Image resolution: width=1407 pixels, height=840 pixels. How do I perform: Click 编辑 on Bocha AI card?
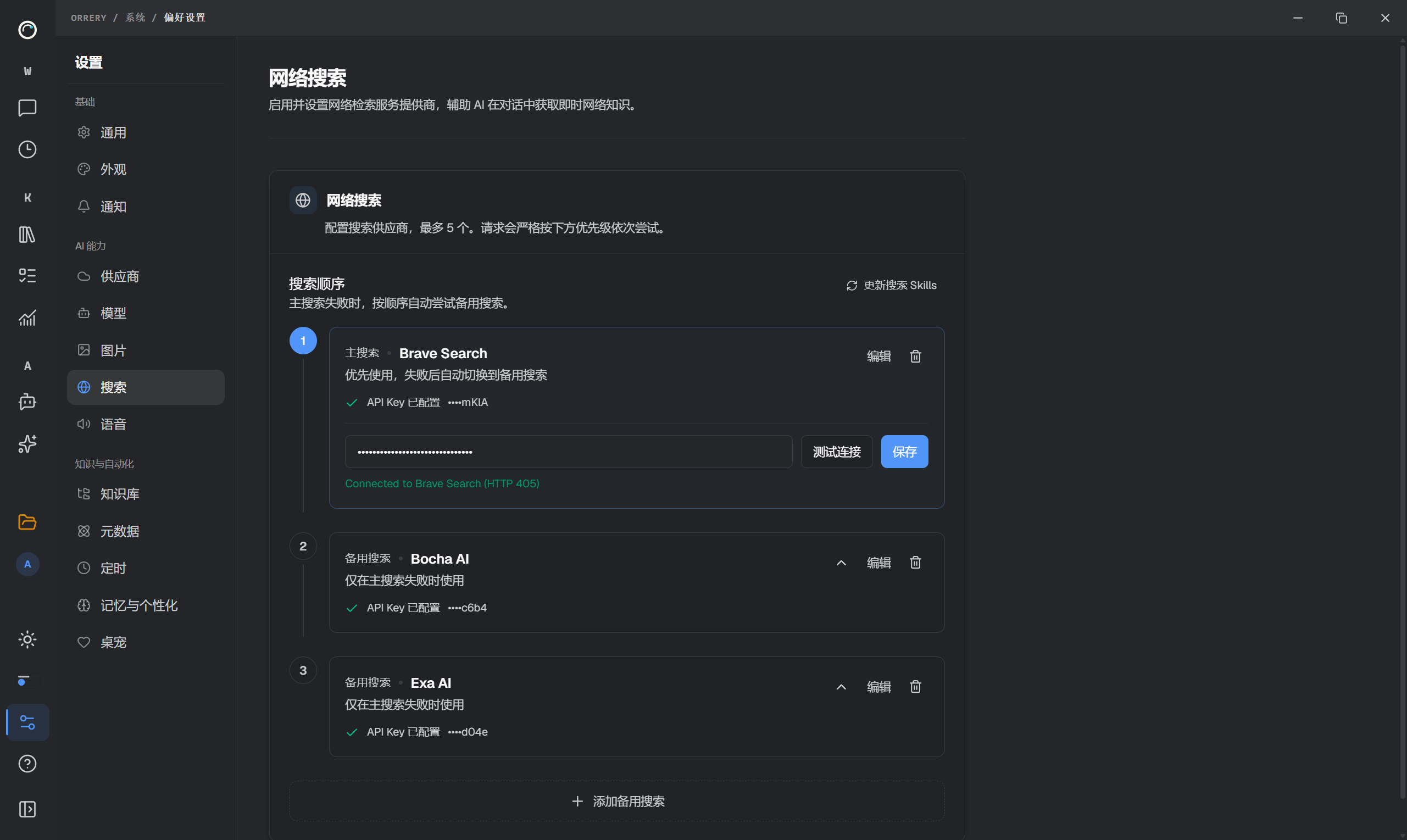tap(878, 563)
